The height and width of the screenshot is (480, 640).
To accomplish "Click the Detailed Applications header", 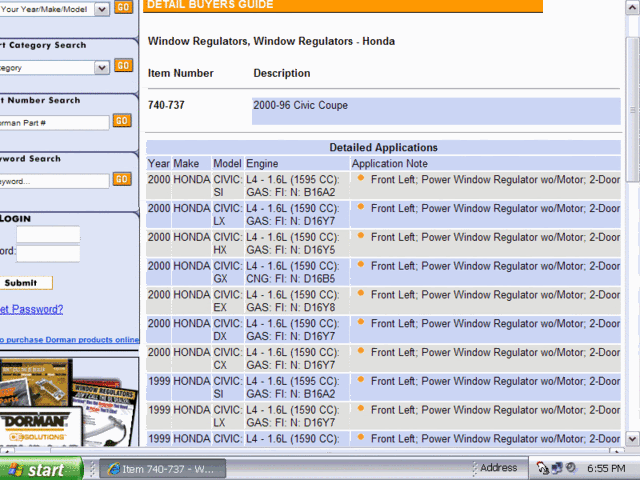I will click(x=383, y=147).
